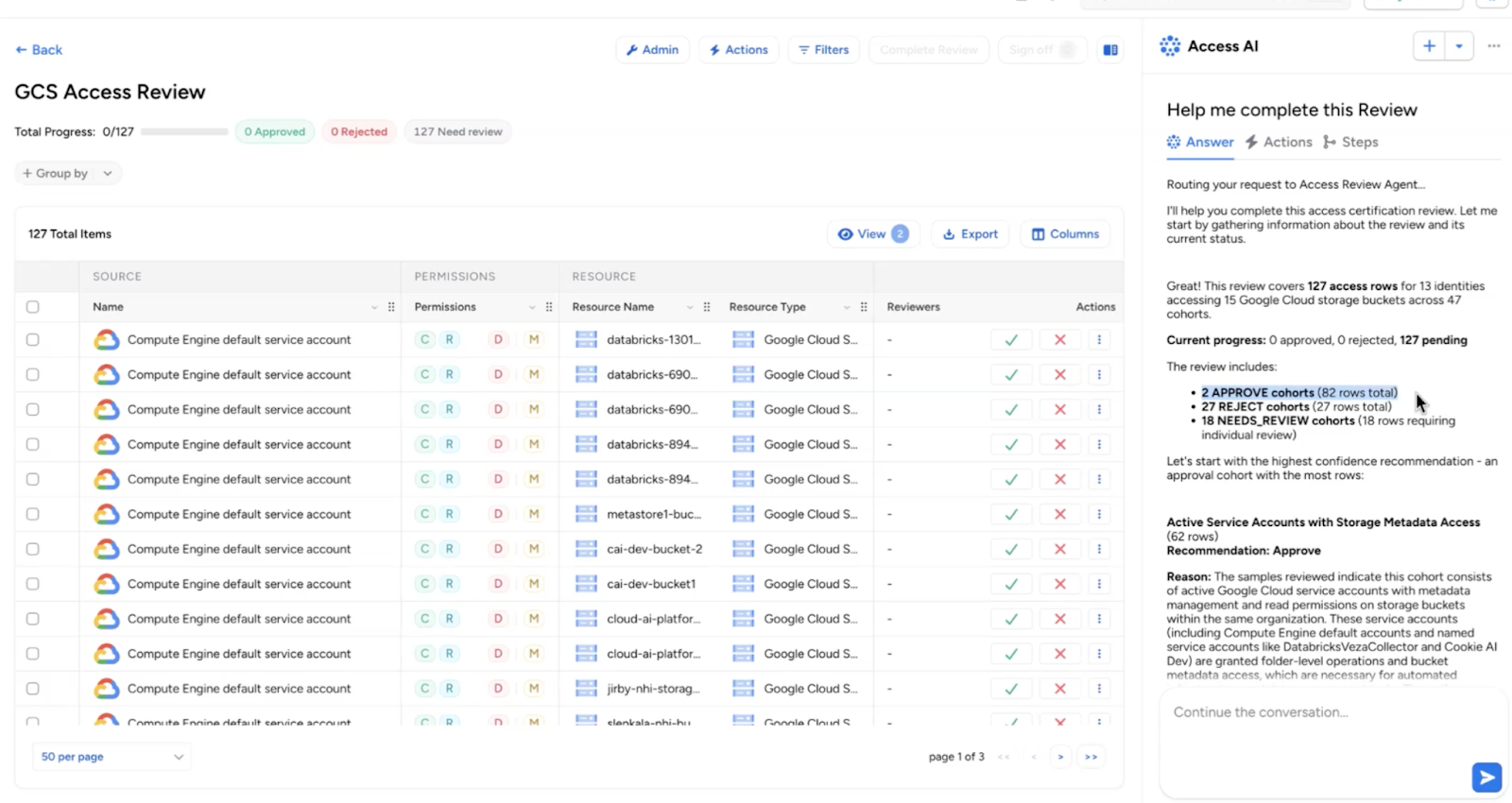Switch to the Actions tab in Access AI

coord(1279,142)
